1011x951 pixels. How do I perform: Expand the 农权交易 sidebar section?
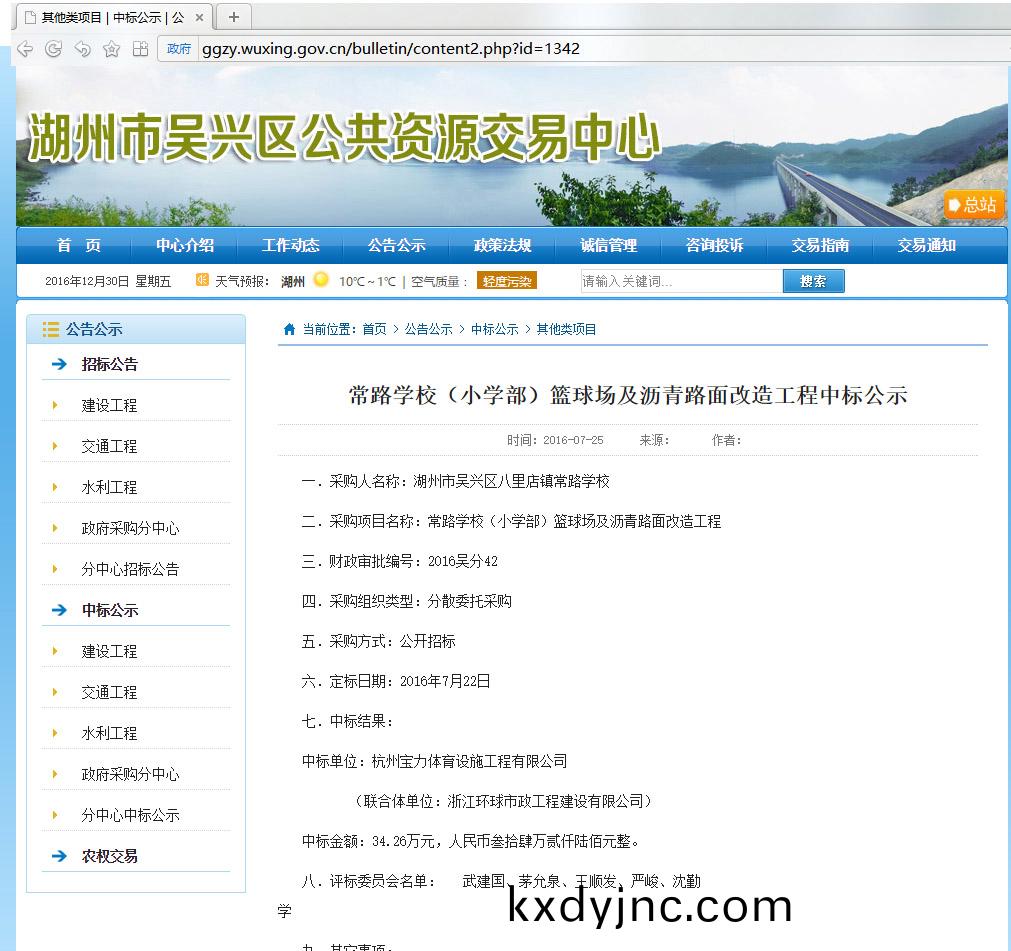(x=109, y=856)
